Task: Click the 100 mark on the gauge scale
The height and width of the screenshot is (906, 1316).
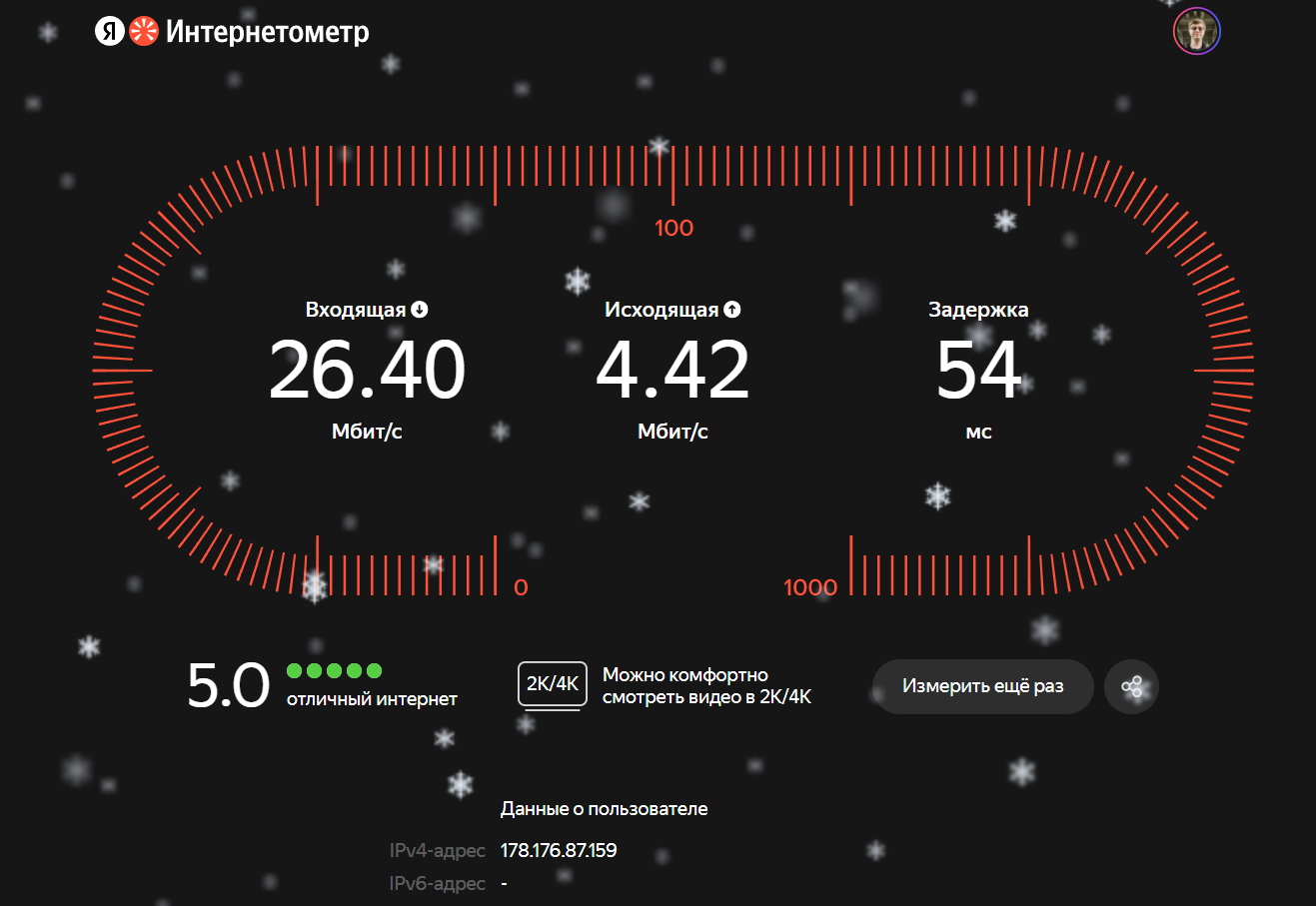Action: point(673,228)
